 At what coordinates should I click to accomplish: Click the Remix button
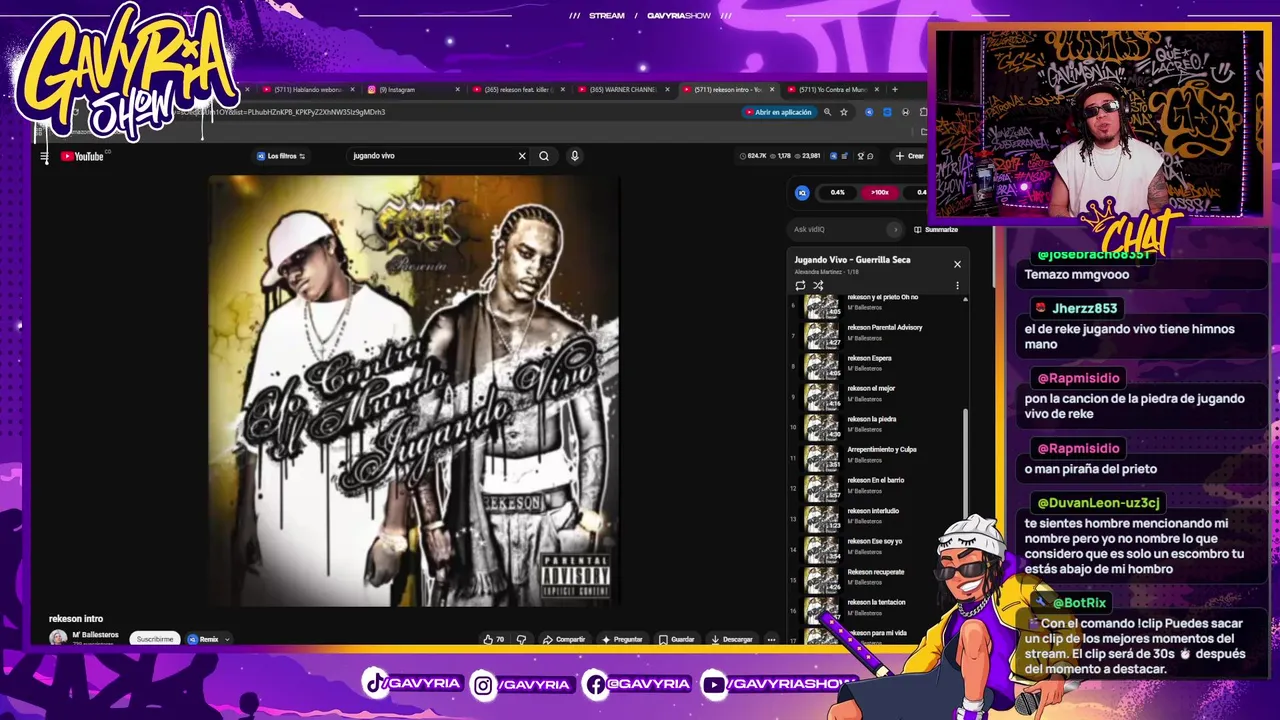203,639
